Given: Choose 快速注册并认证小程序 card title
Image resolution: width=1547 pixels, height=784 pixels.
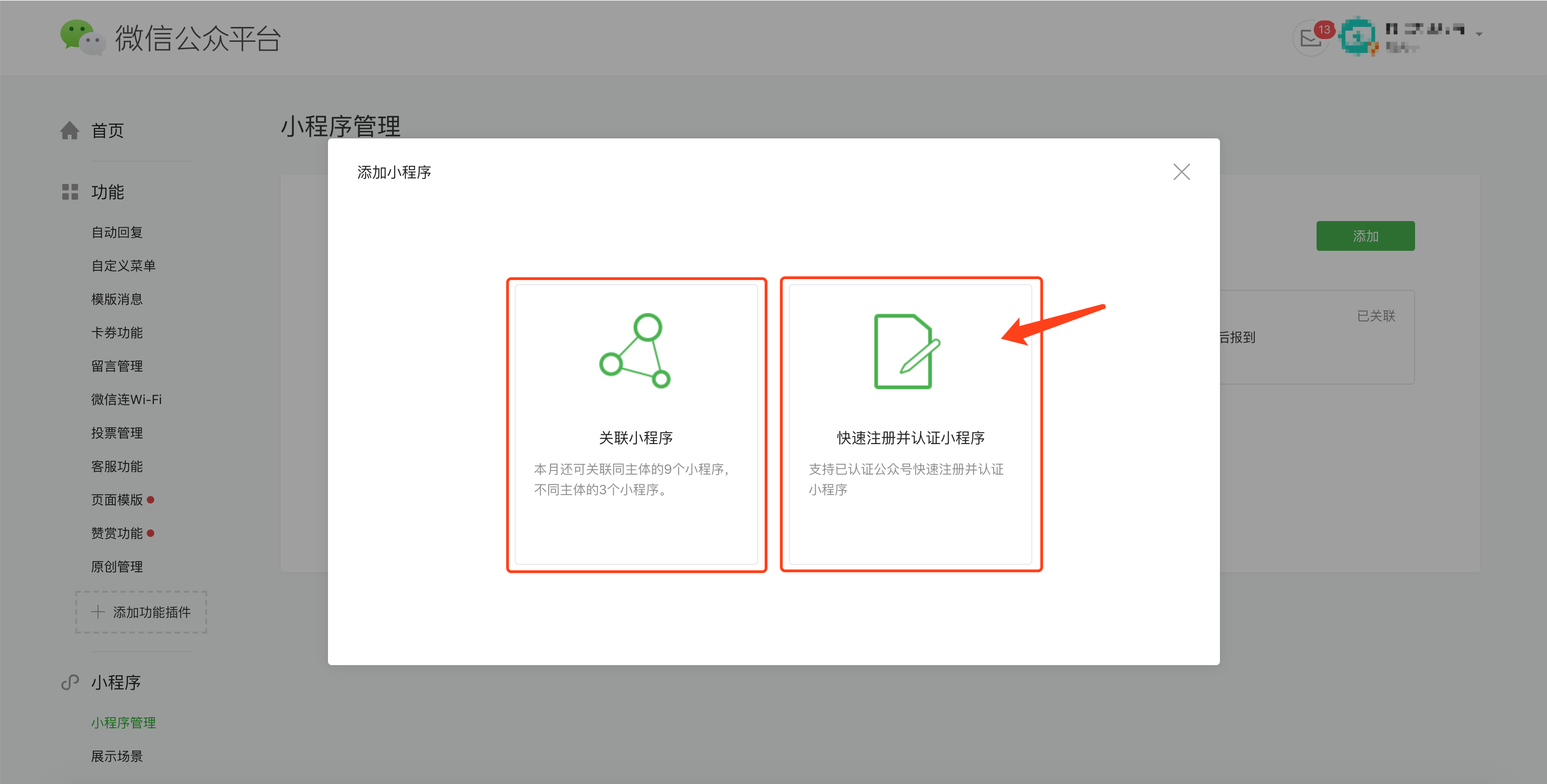Looking at the screenshot, I should coord(911,438).
